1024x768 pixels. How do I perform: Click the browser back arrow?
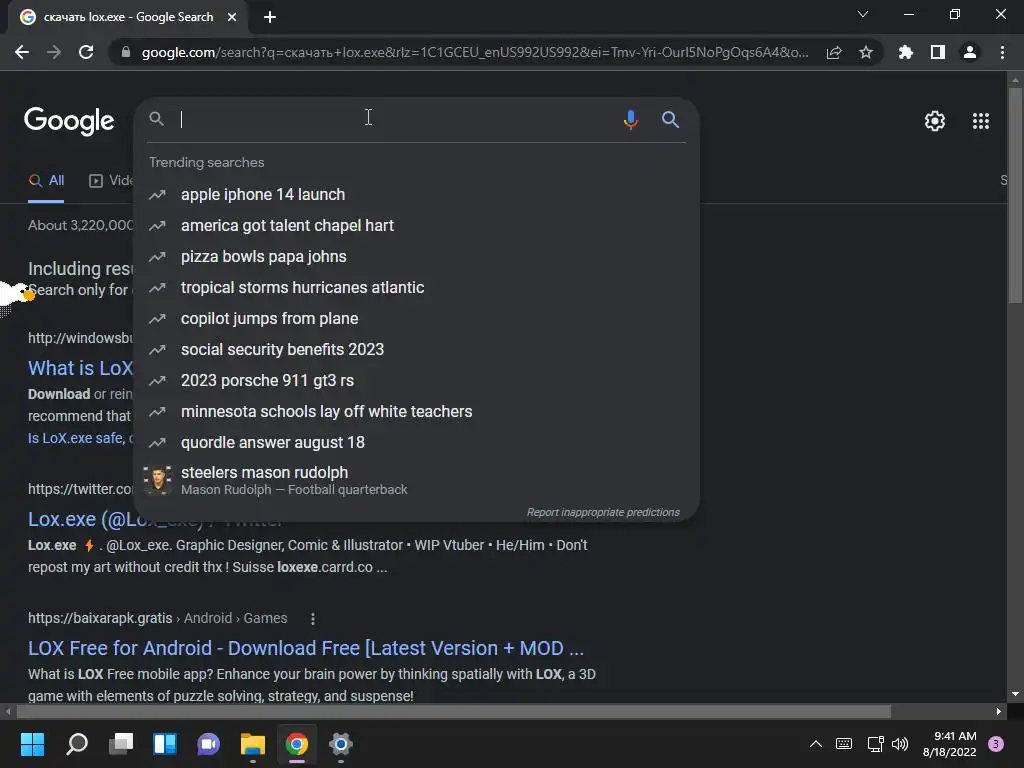pos(22,52)
